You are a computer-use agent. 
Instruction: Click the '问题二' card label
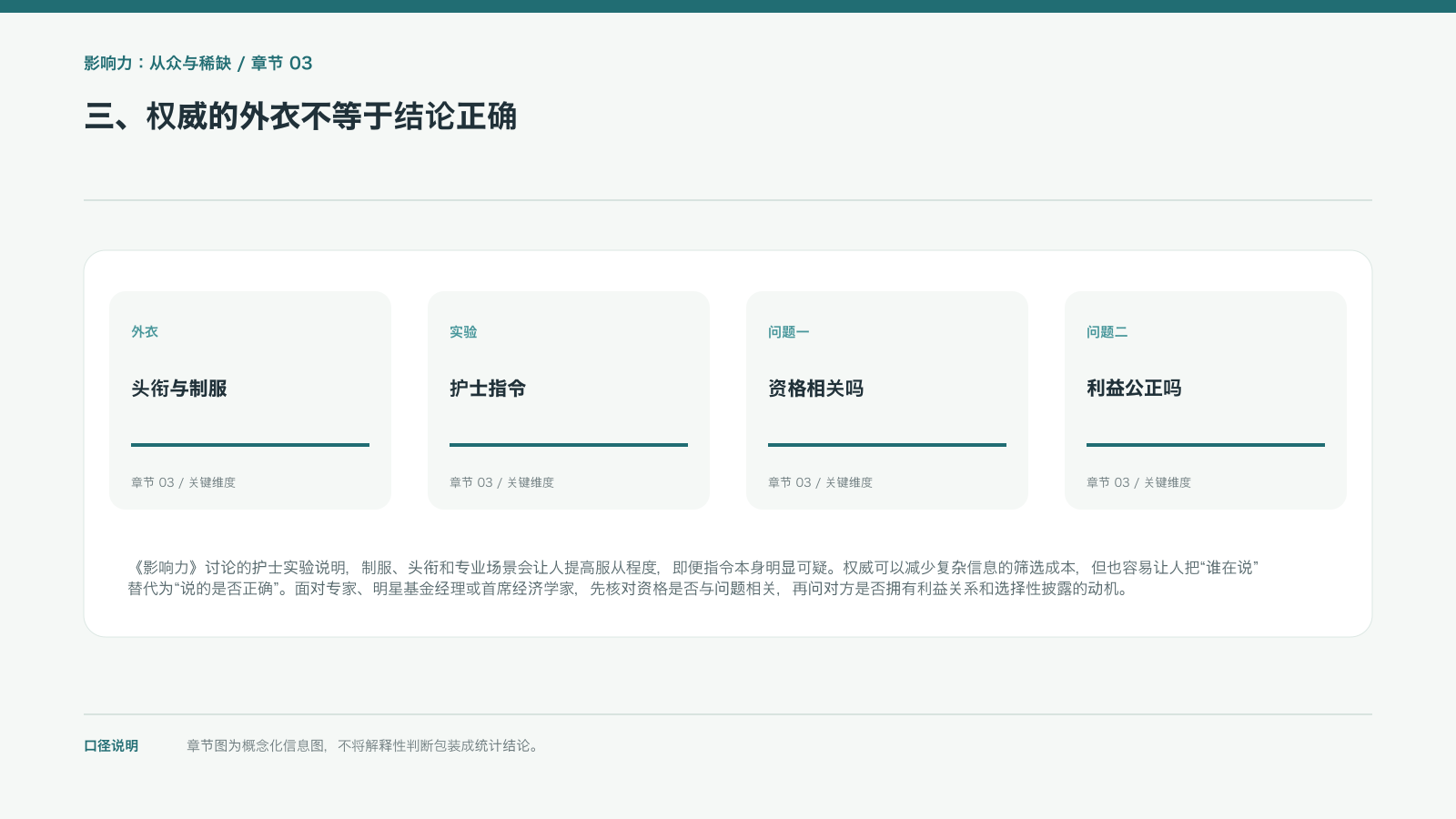[1107, 332]
